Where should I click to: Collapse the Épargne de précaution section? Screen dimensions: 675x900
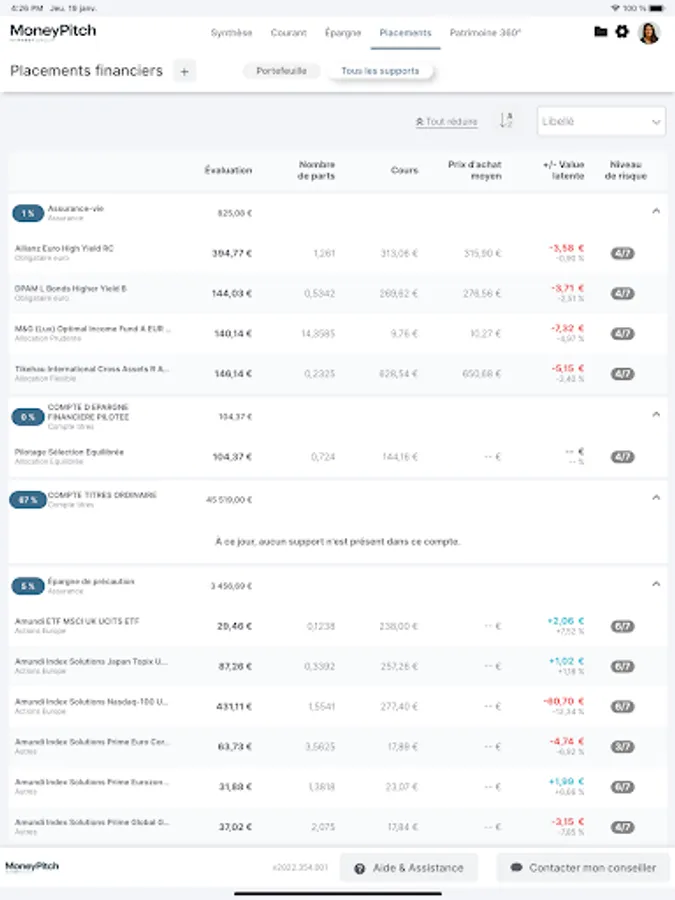[x=656, y=584]
